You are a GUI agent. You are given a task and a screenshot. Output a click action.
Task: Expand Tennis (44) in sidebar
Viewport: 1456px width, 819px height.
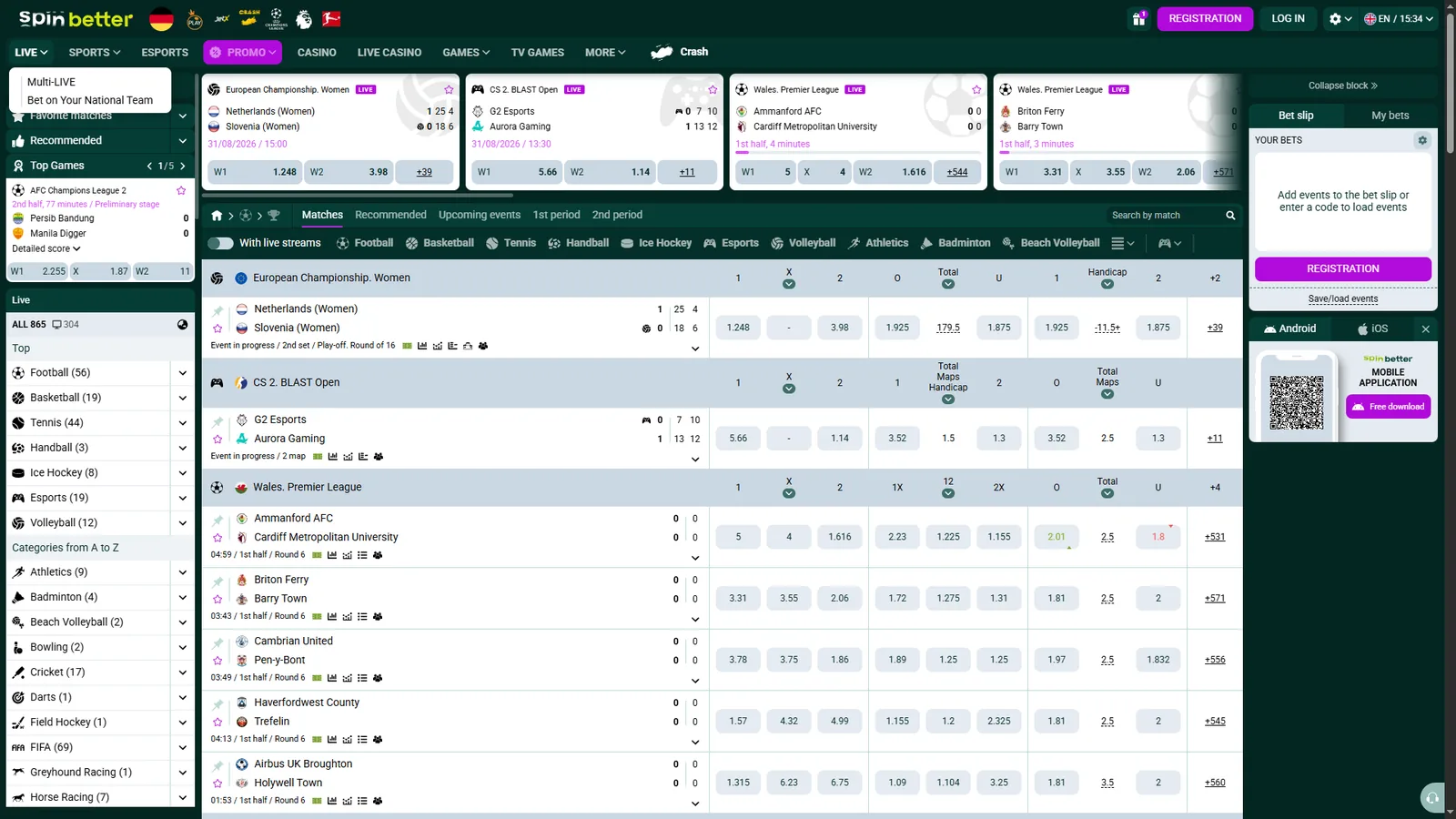pos(182,423)
